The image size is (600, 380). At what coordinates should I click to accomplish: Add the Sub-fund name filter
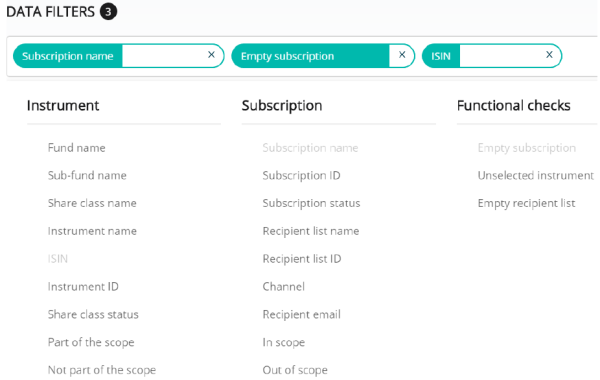click(x=87, y=175)
